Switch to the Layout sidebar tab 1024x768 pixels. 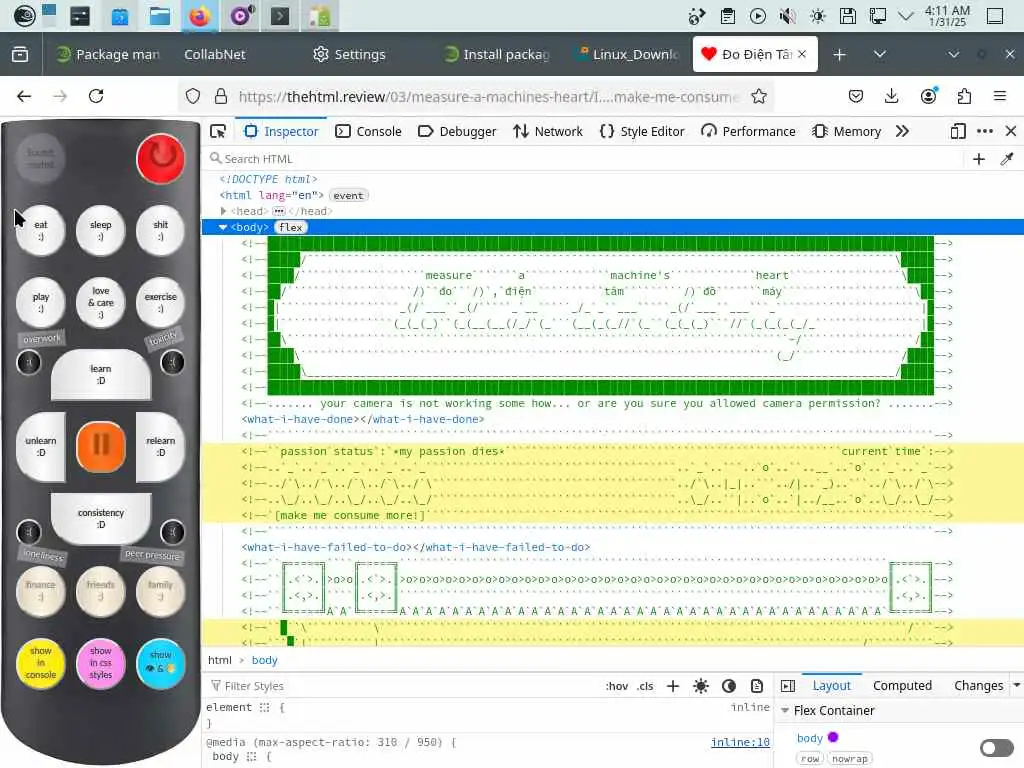(831, 686)
